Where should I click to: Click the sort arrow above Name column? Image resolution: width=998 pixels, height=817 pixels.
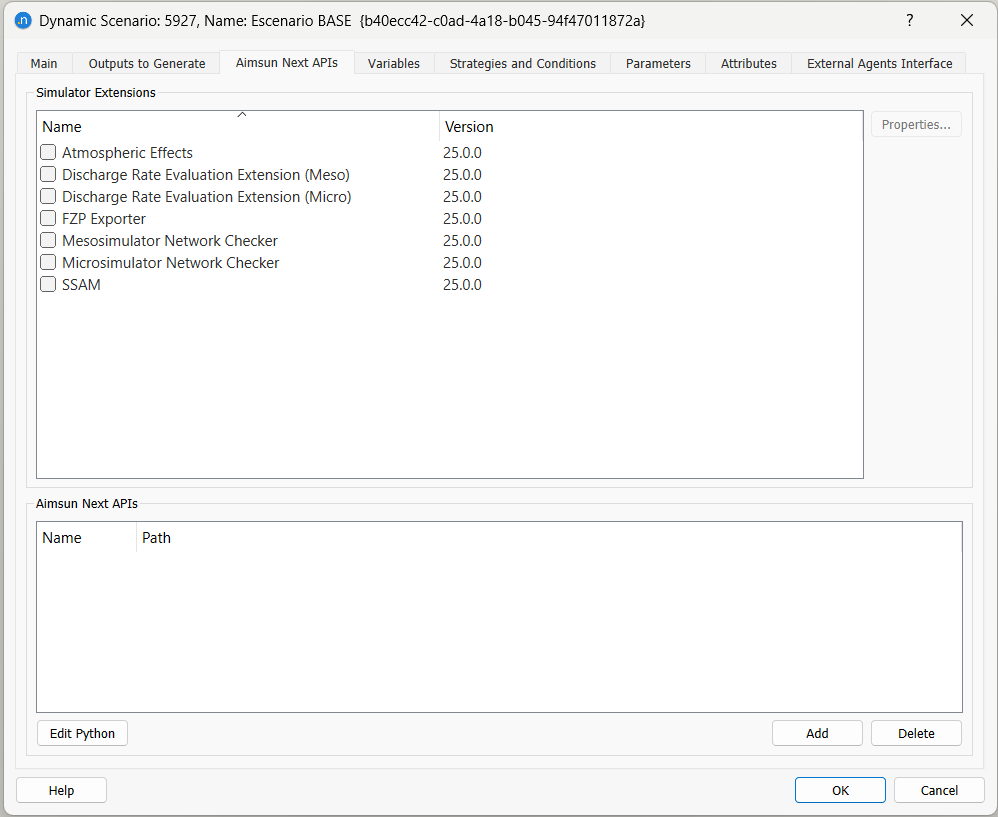[x=241, y=115]
